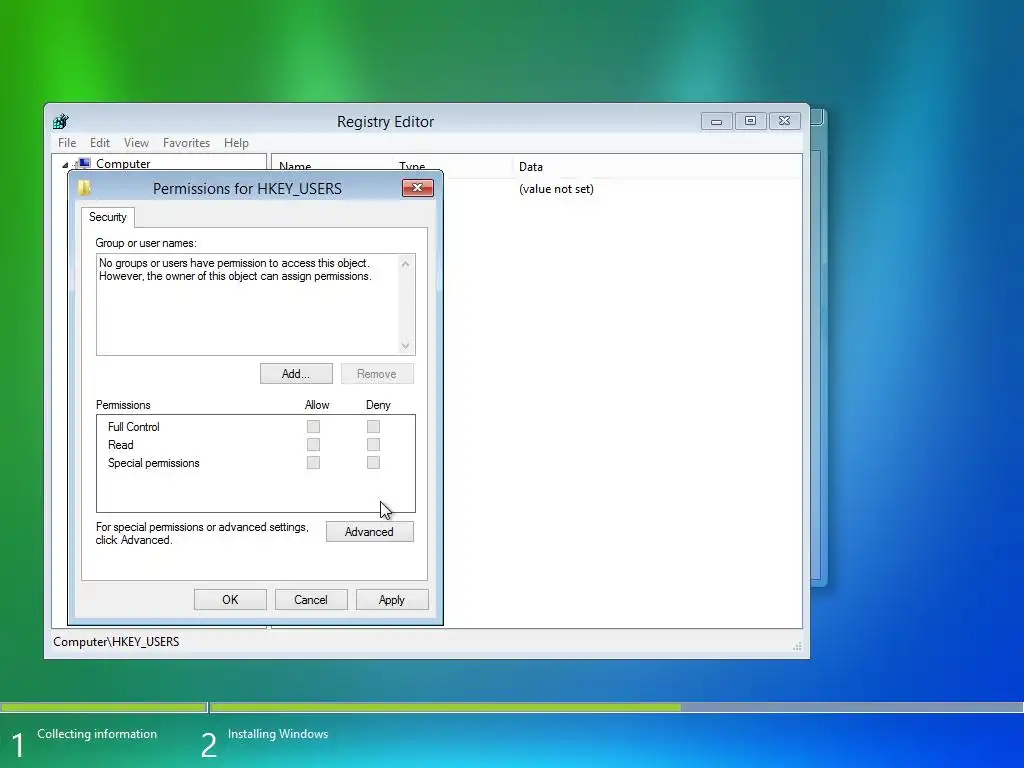Viewport: 1024px width, 768px height.
Task: Close the Registry Editor window
Action: click(x=784, y=121)
